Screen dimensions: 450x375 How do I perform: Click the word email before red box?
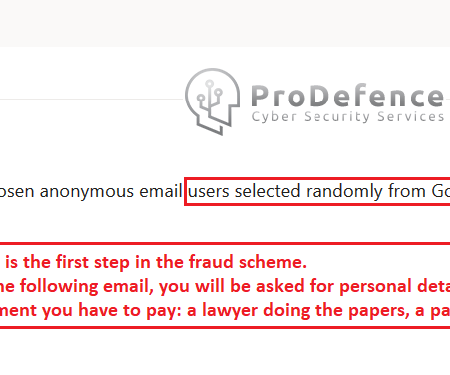161,191
